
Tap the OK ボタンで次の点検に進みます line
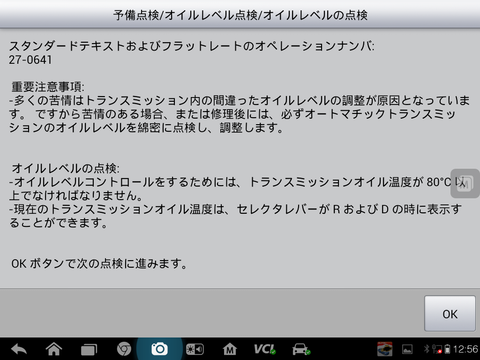pos(99,263)
